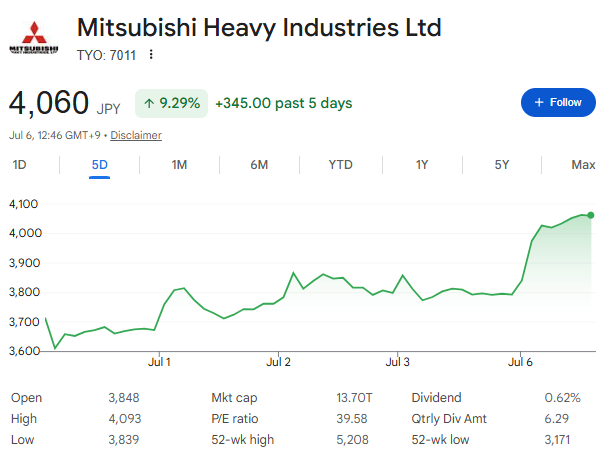Click the Mkt cap label

click(234, 398)
